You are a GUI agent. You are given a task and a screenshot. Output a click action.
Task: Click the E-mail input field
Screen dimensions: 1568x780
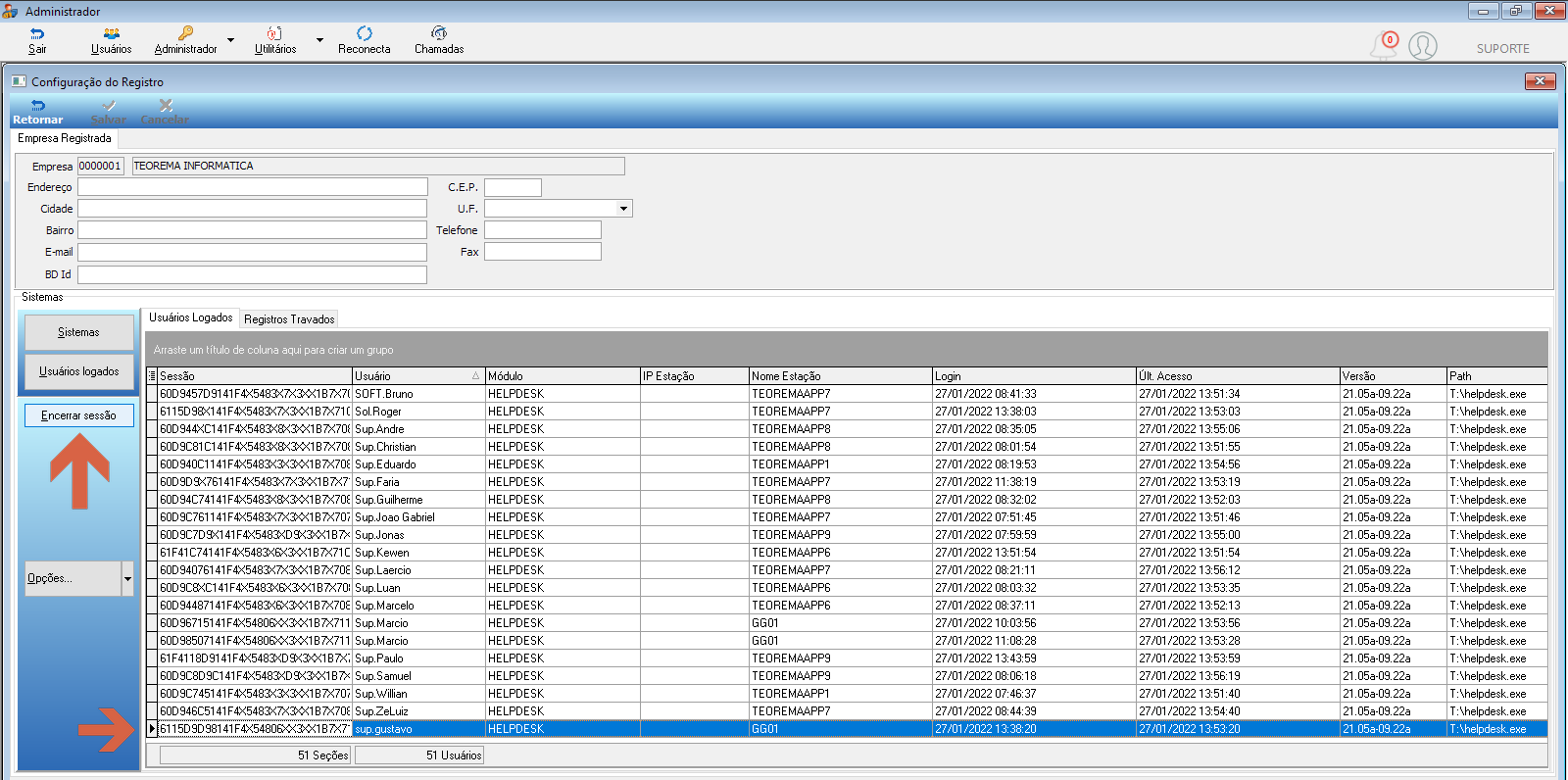(253, 252)
